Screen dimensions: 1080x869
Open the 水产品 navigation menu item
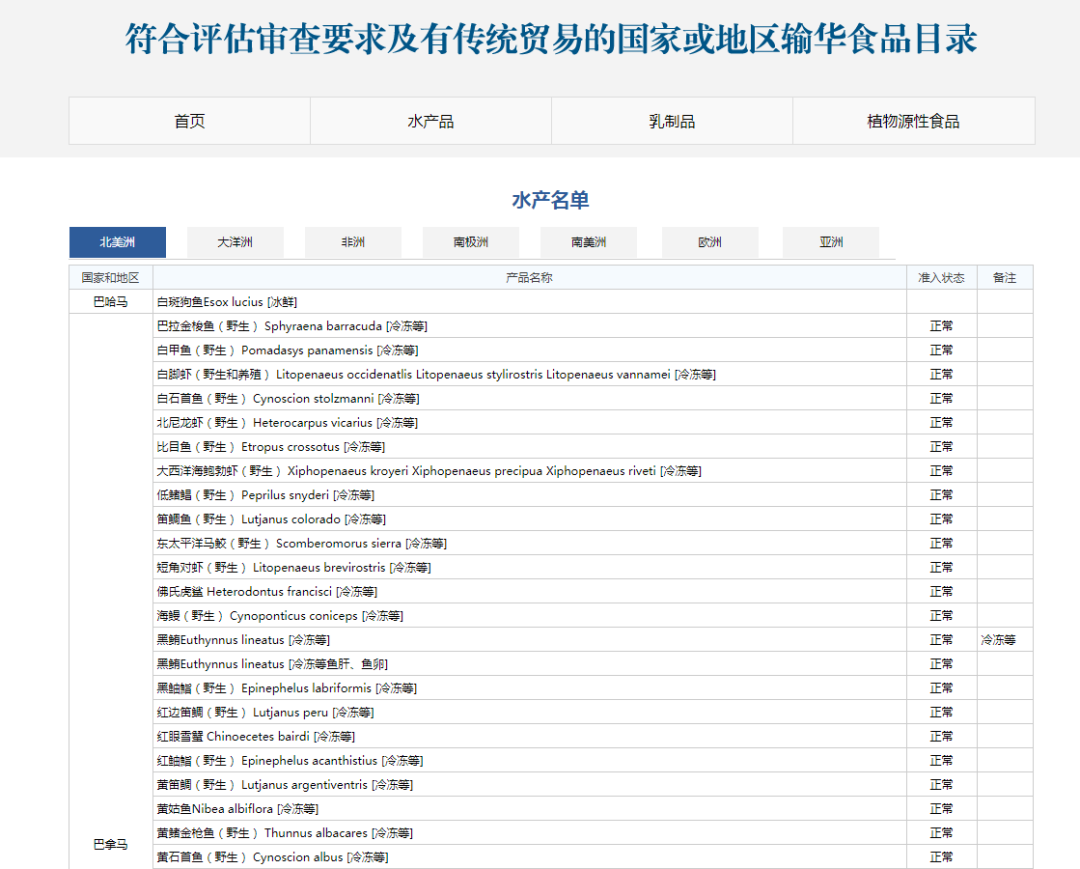[x=430, y=121]
